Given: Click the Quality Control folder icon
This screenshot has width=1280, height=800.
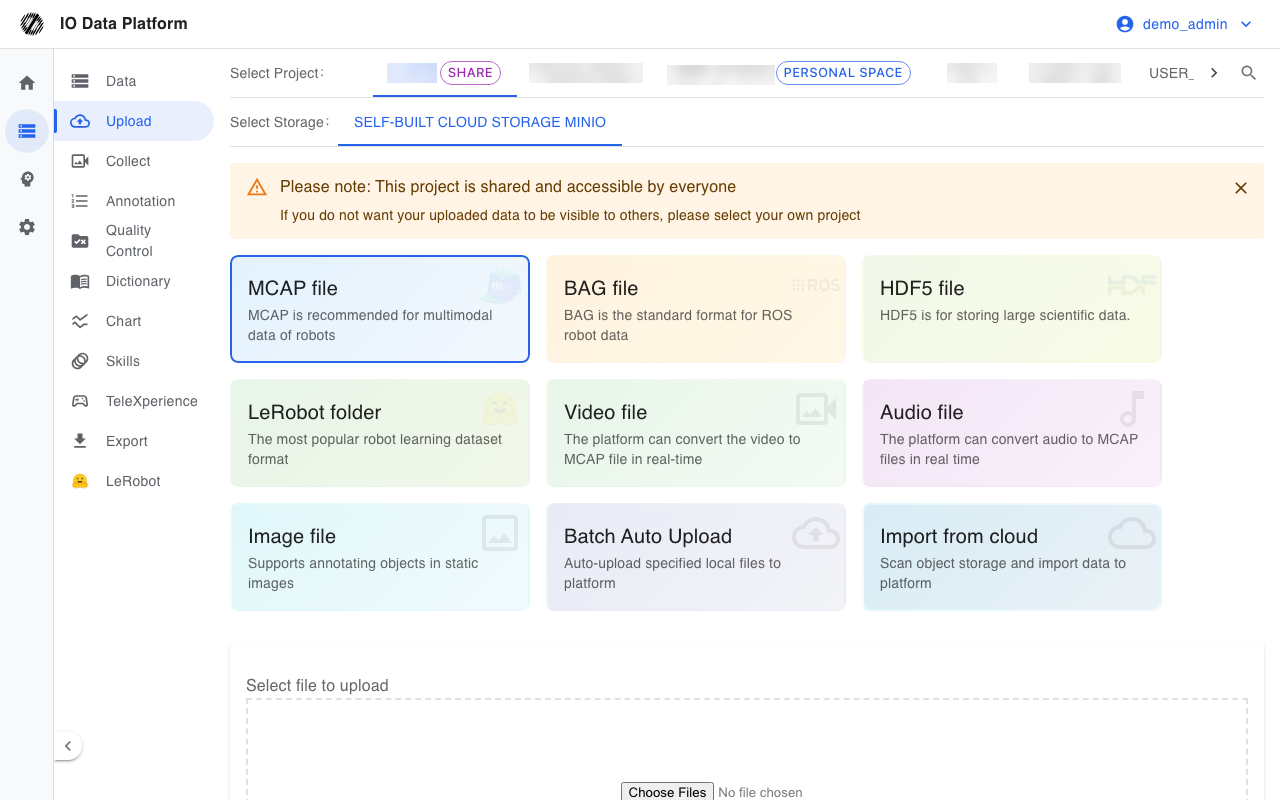Looking at the screenshot, I should coord(80,241).
